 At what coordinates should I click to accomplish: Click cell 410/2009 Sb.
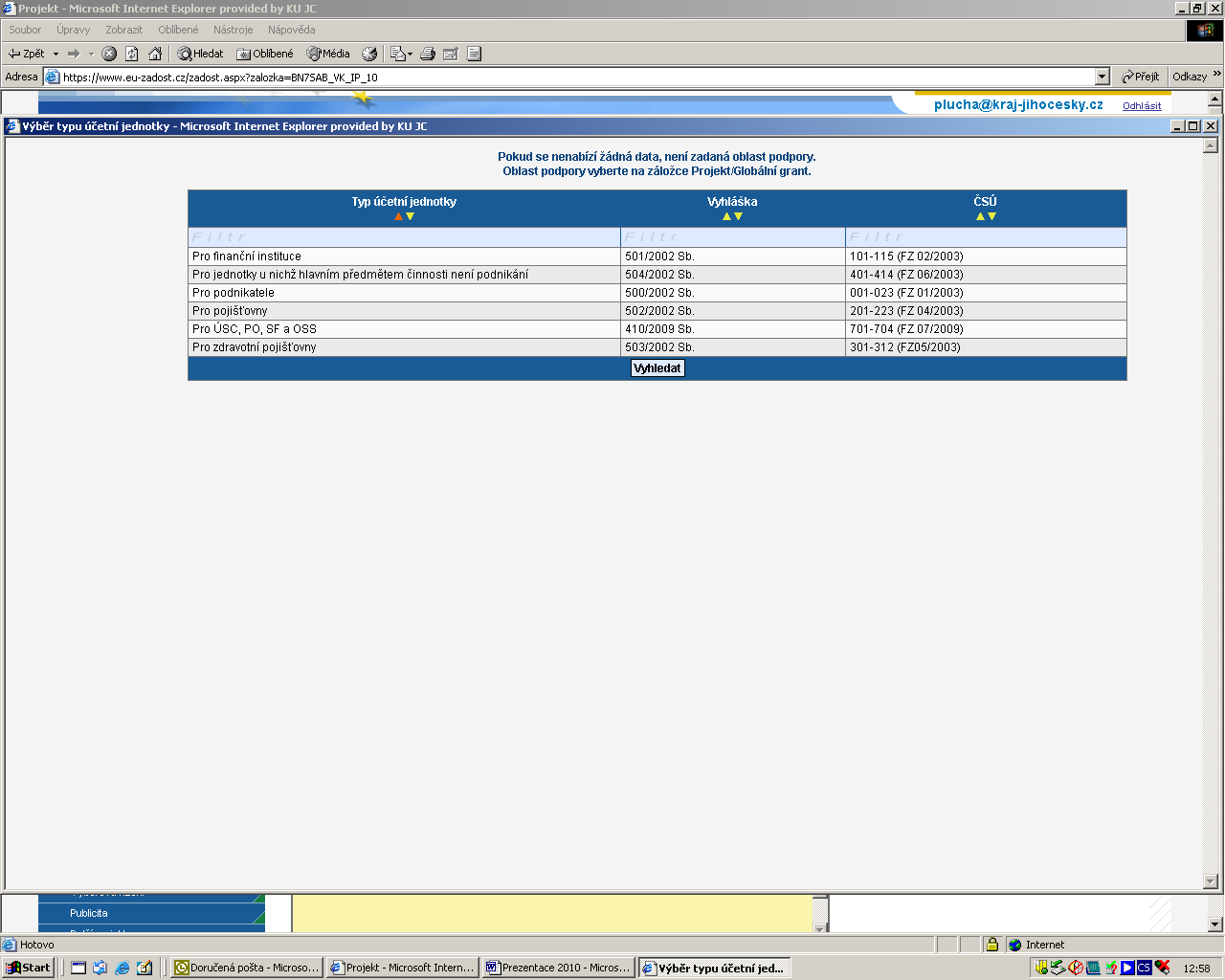pos(733,329)
